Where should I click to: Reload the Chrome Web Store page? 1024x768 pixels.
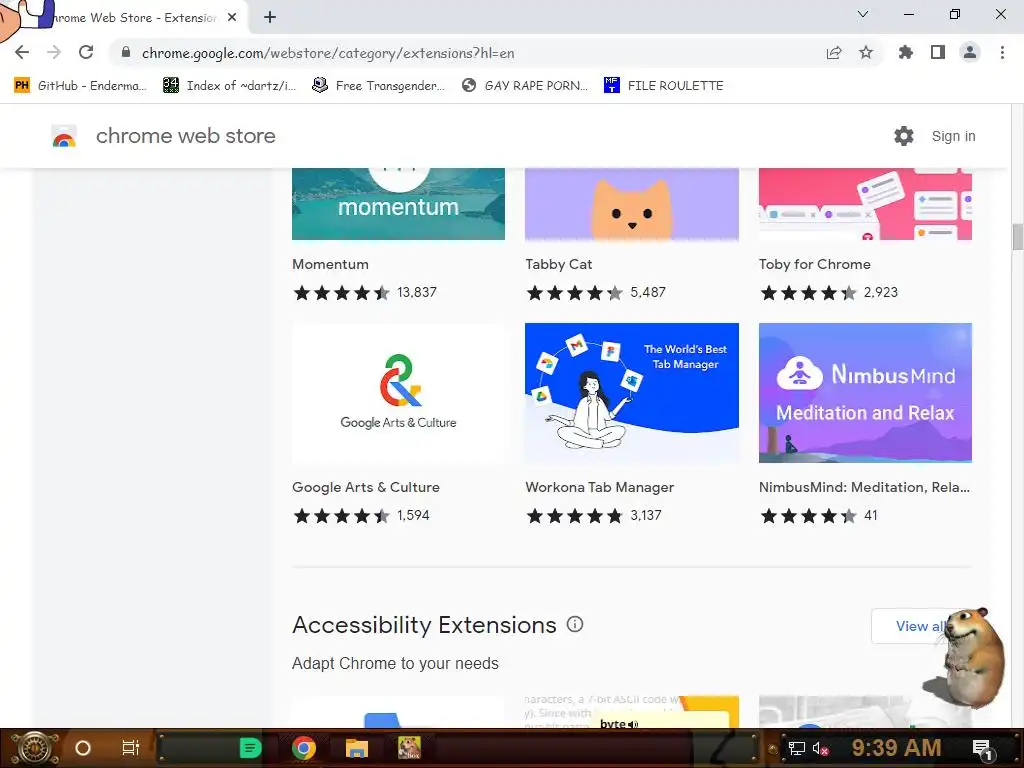coord(86,52)
